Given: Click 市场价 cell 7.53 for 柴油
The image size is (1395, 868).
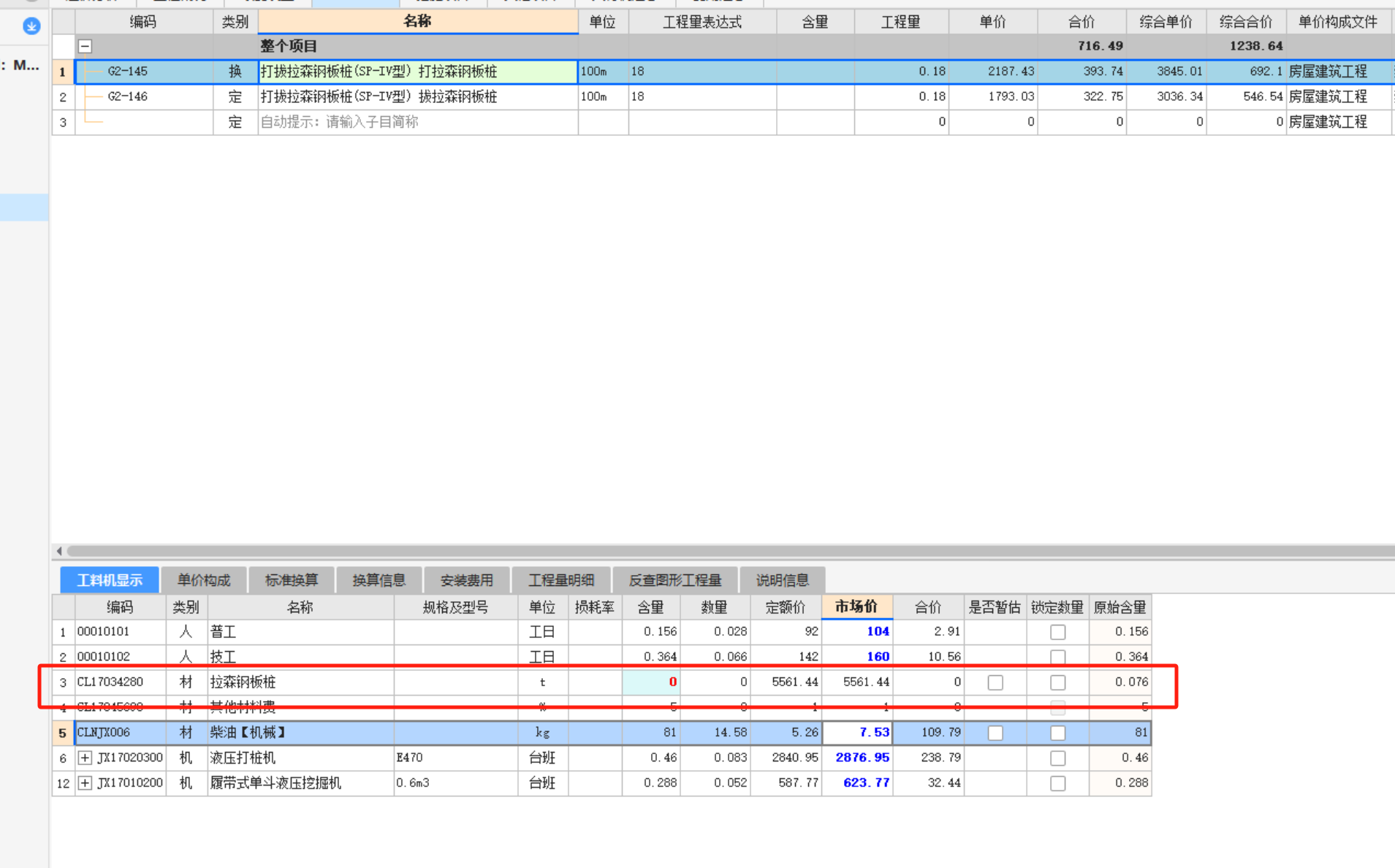Looking at the screenshot, I should pos(857,732).
